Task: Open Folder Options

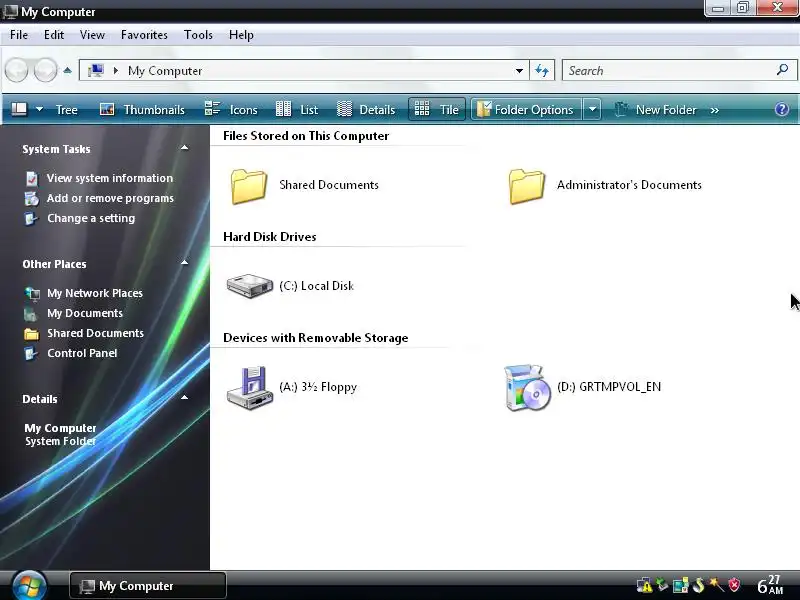Action: [526, 110]
